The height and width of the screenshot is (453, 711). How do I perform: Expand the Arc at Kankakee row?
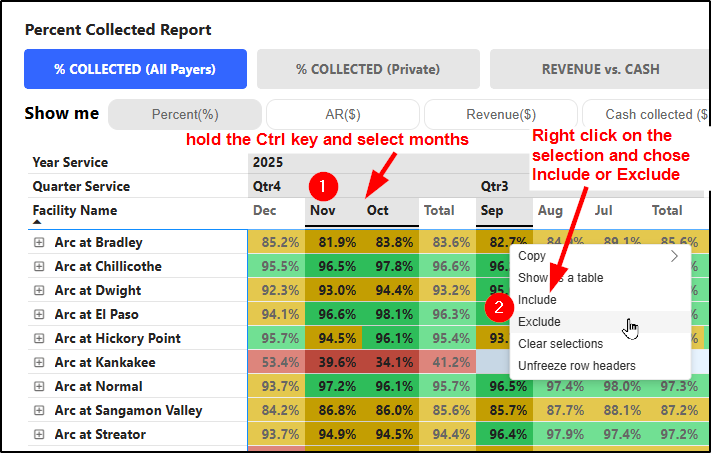click(39, 362)
